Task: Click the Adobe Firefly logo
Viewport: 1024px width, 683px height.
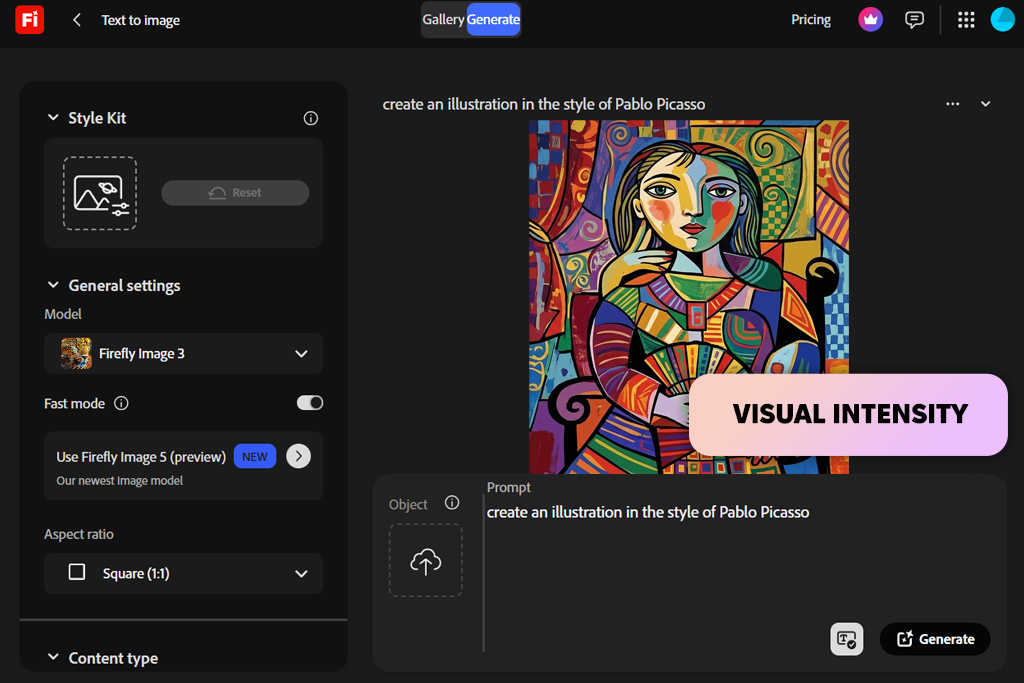Action: [29, 20]
